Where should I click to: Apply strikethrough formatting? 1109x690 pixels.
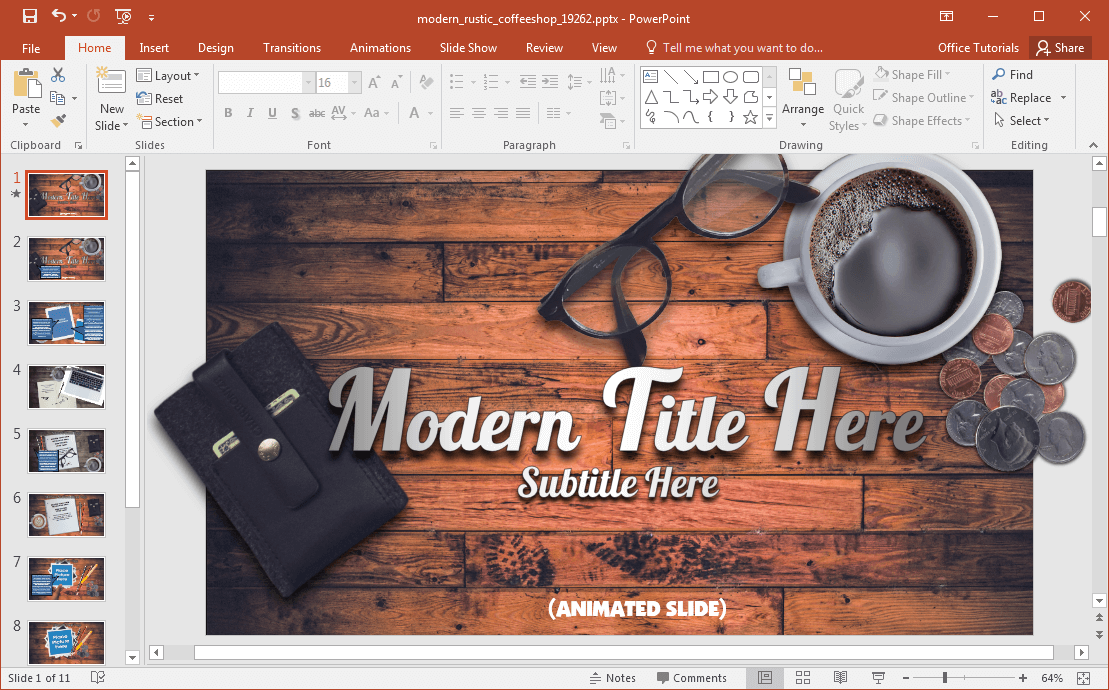pos(316,113)
